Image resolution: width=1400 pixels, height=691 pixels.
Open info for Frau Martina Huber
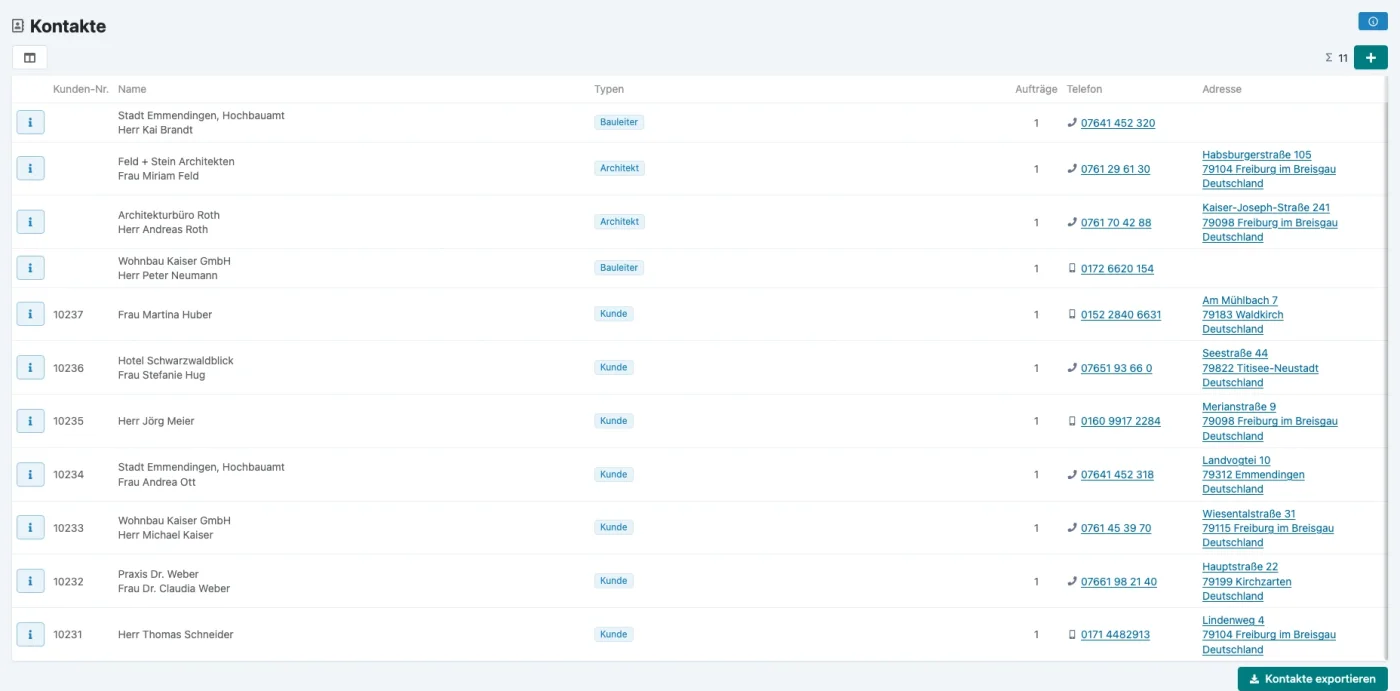click(30, 314)
